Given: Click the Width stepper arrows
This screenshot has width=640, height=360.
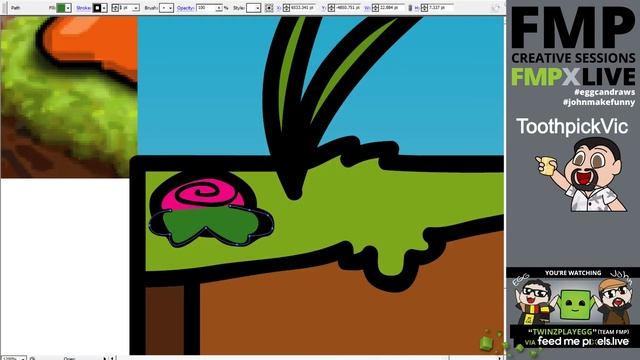Looking at the screenshot, I should 376,8.
